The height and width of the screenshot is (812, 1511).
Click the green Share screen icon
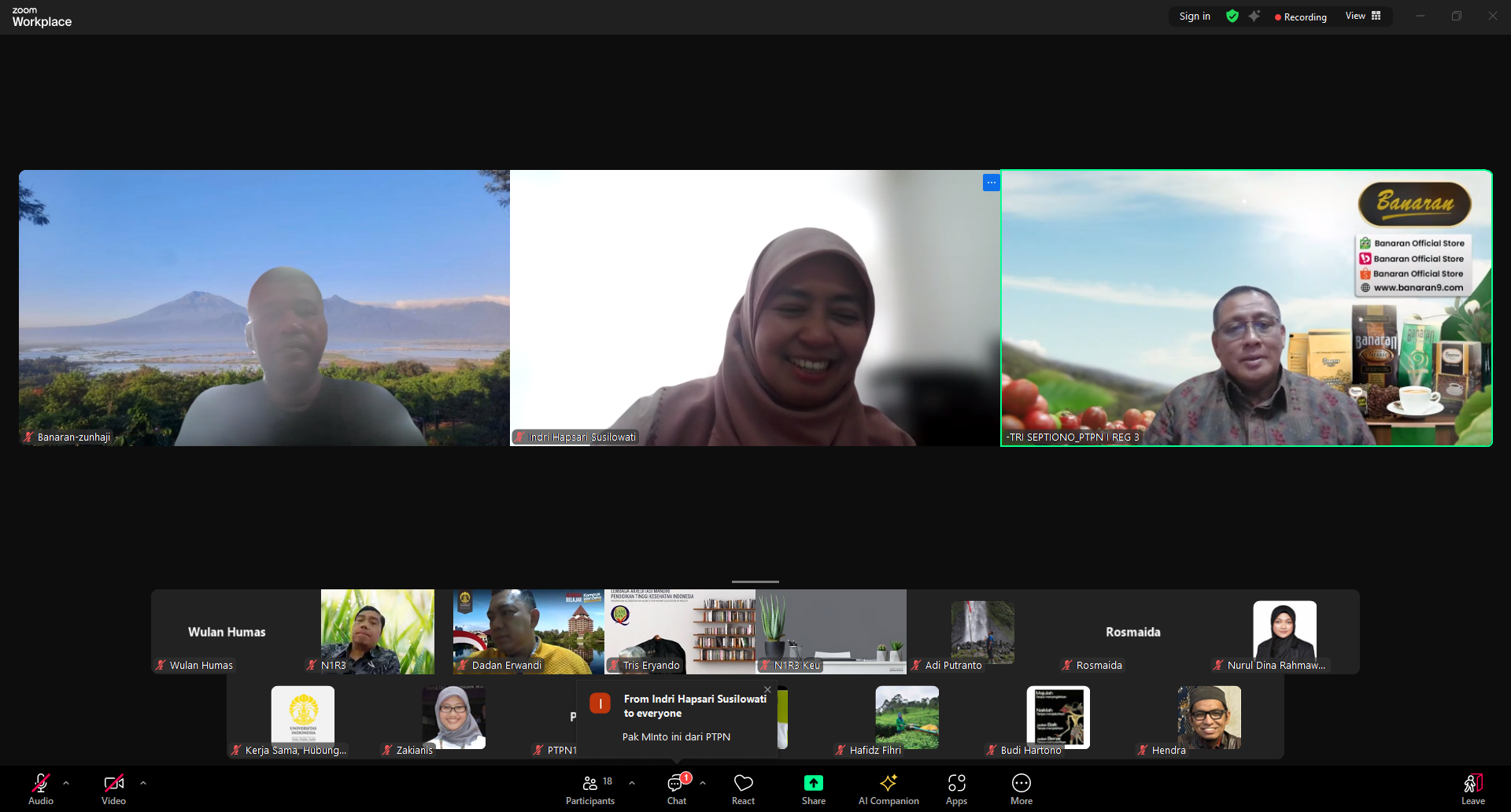(x=813, y=783)
